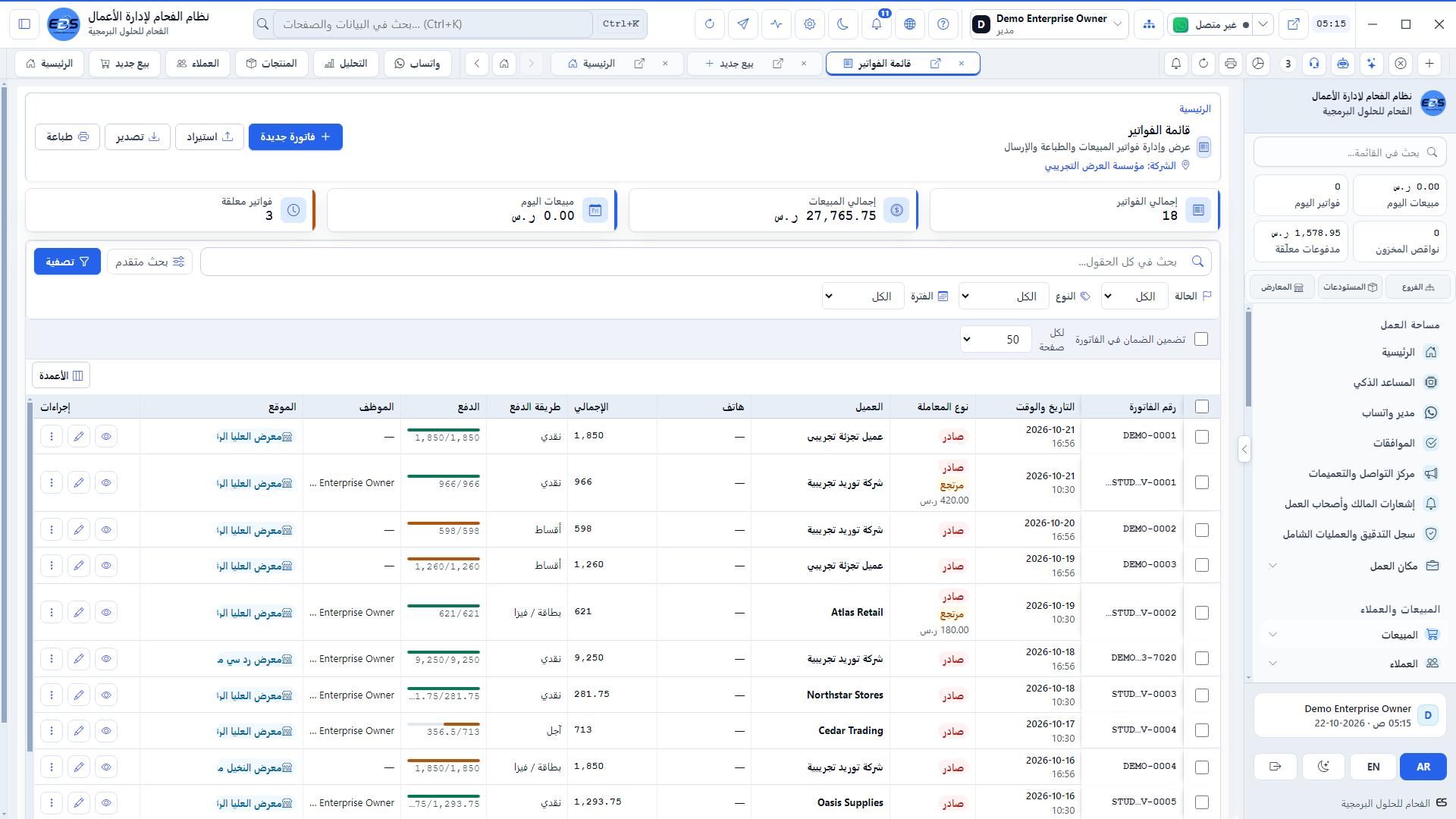Click the activity pulse icon
This screenshot has height=819, width=1456.
point(777,24)
